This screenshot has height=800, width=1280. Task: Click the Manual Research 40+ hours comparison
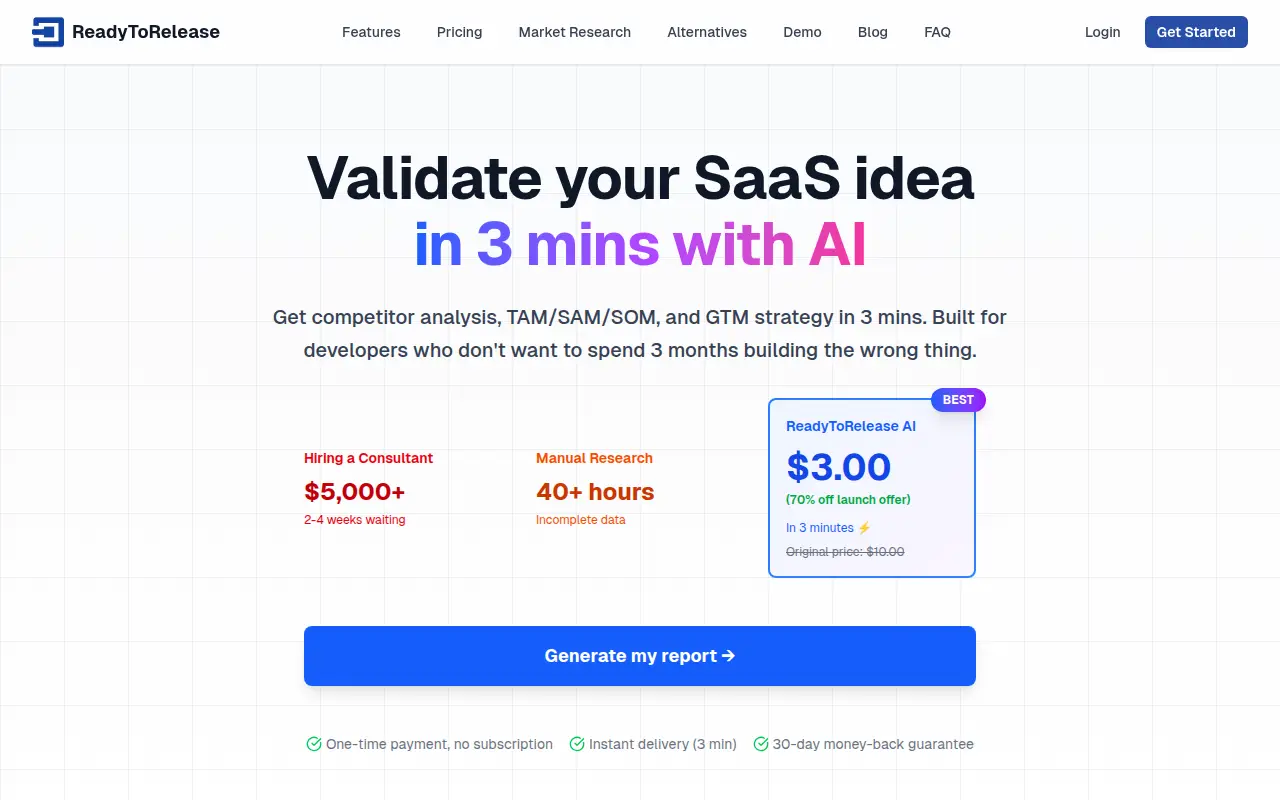pyautogui.click(x=595, y=489)
